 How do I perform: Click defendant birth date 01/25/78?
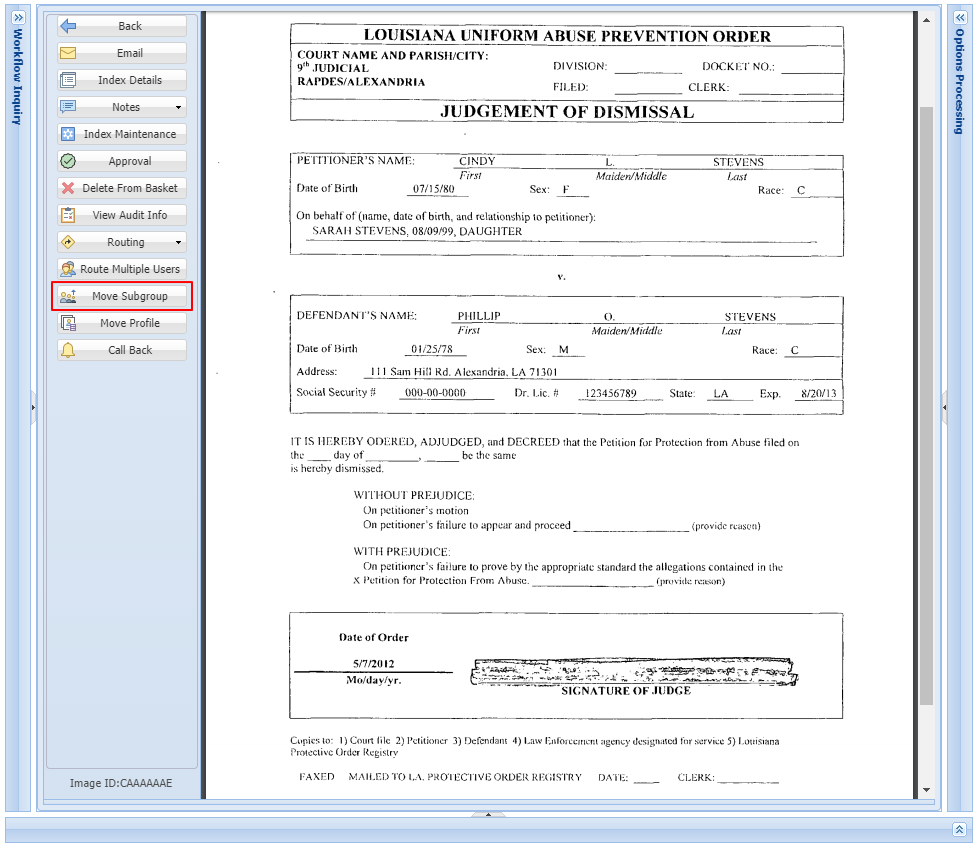point(432,349)
